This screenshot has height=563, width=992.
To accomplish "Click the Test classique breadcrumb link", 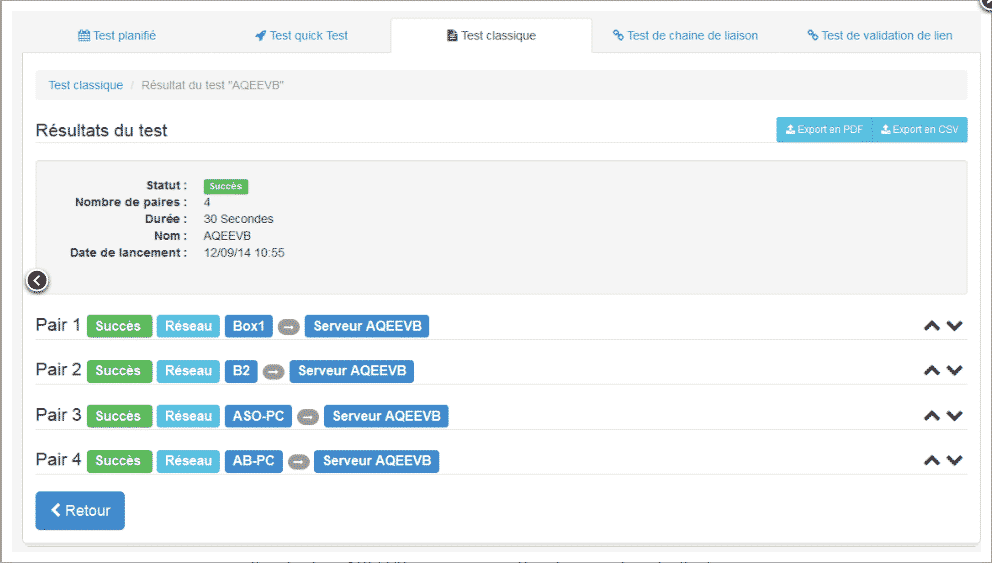I will coord(86,86).
